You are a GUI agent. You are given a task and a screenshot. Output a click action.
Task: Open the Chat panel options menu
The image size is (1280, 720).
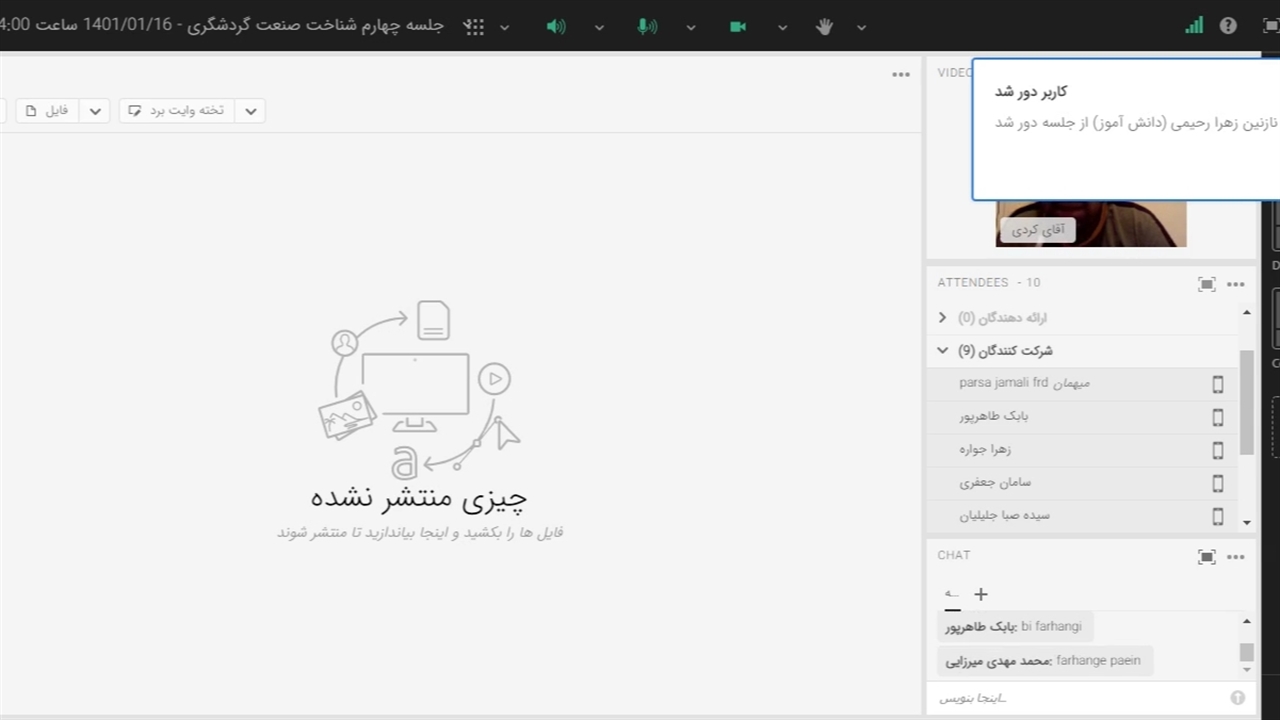click(x=1236, y=557)
